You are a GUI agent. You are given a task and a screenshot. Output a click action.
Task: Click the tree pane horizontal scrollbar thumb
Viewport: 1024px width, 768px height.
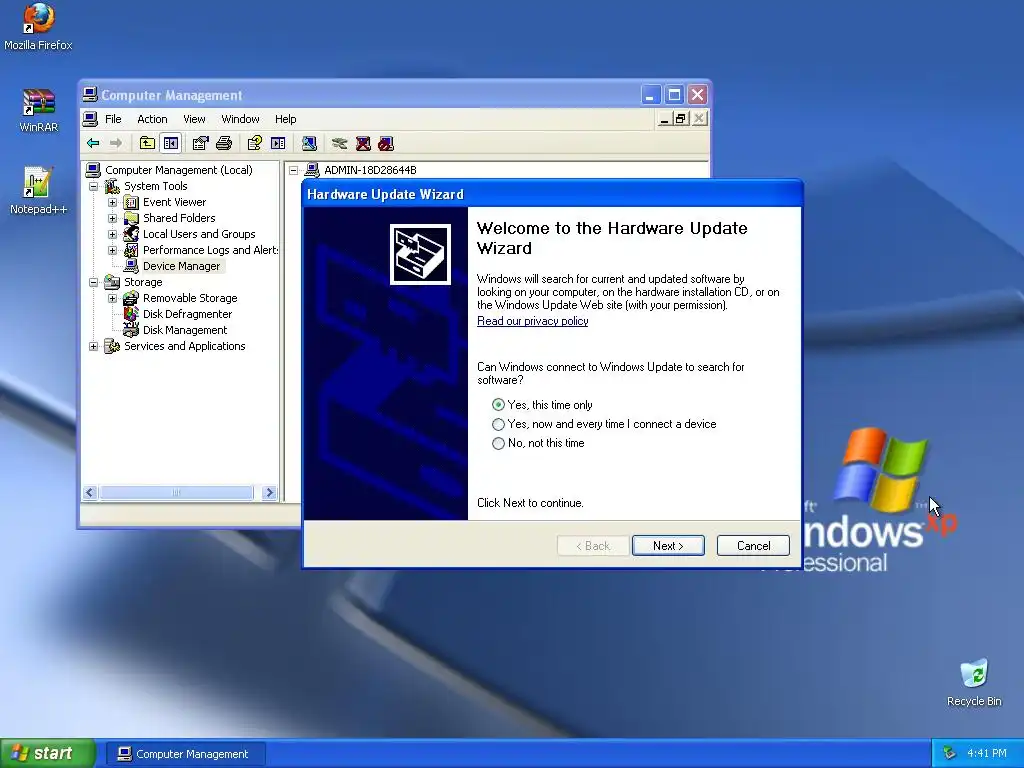176,492
